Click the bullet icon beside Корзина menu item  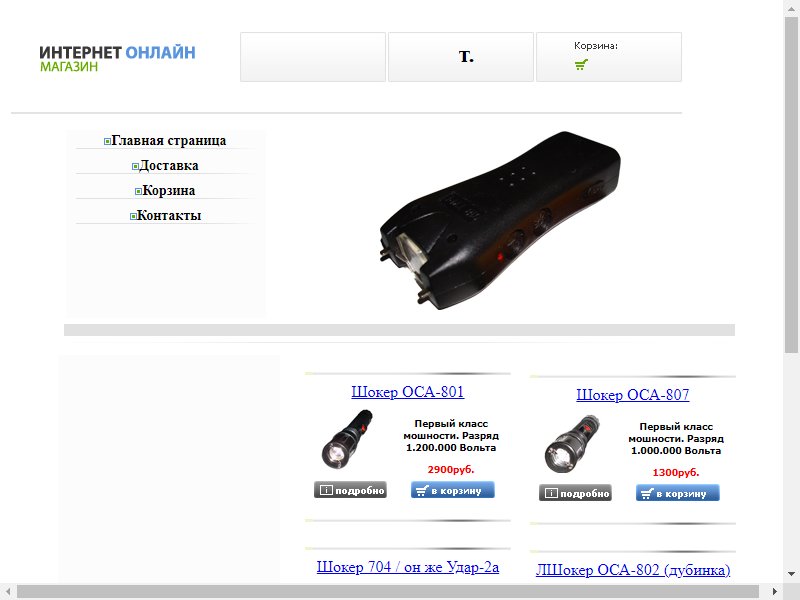click(138, 191)
